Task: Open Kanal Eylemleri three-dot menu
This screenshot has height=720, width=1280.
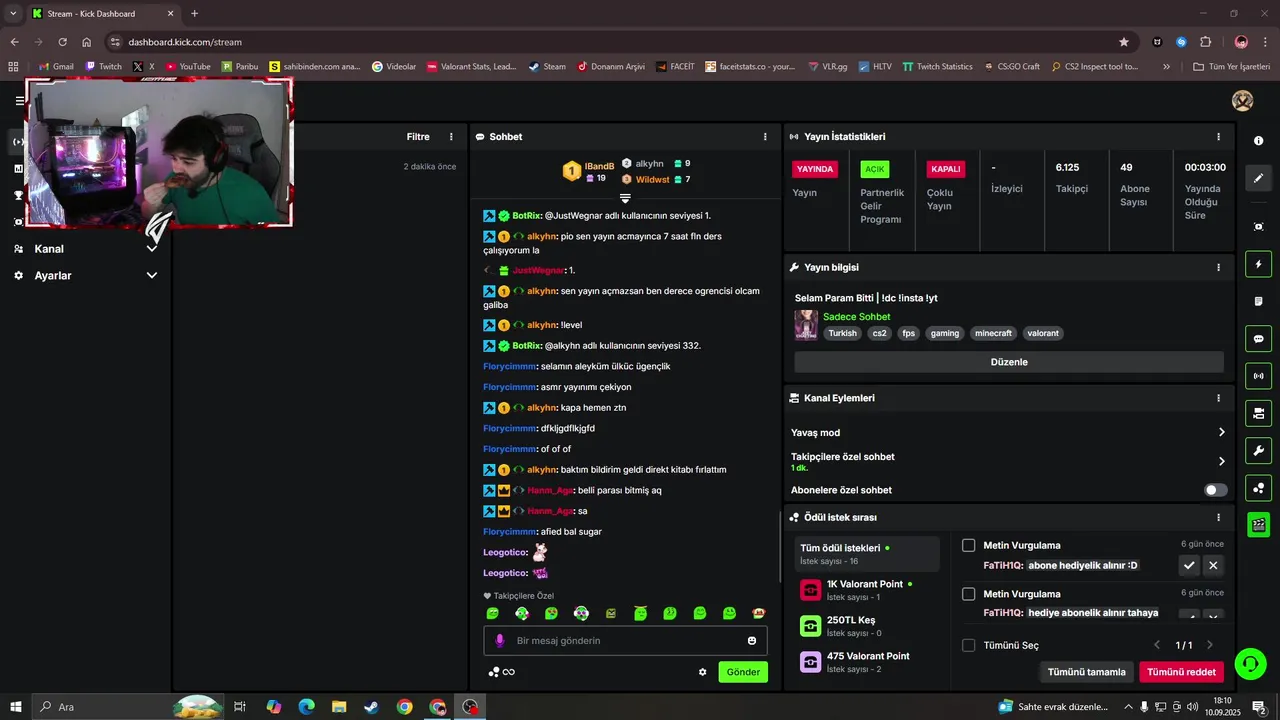Action: (x=1218, y=398)
